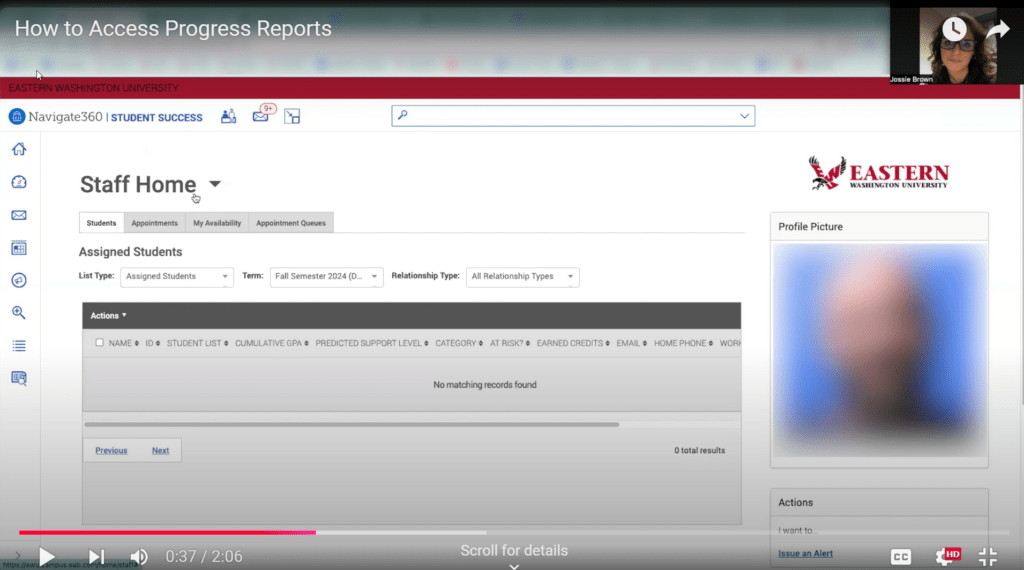Click the Issue an Alert link
The height and width of the screenshot is (570, 1024).
pyautogui.click(x=805, y=553)
